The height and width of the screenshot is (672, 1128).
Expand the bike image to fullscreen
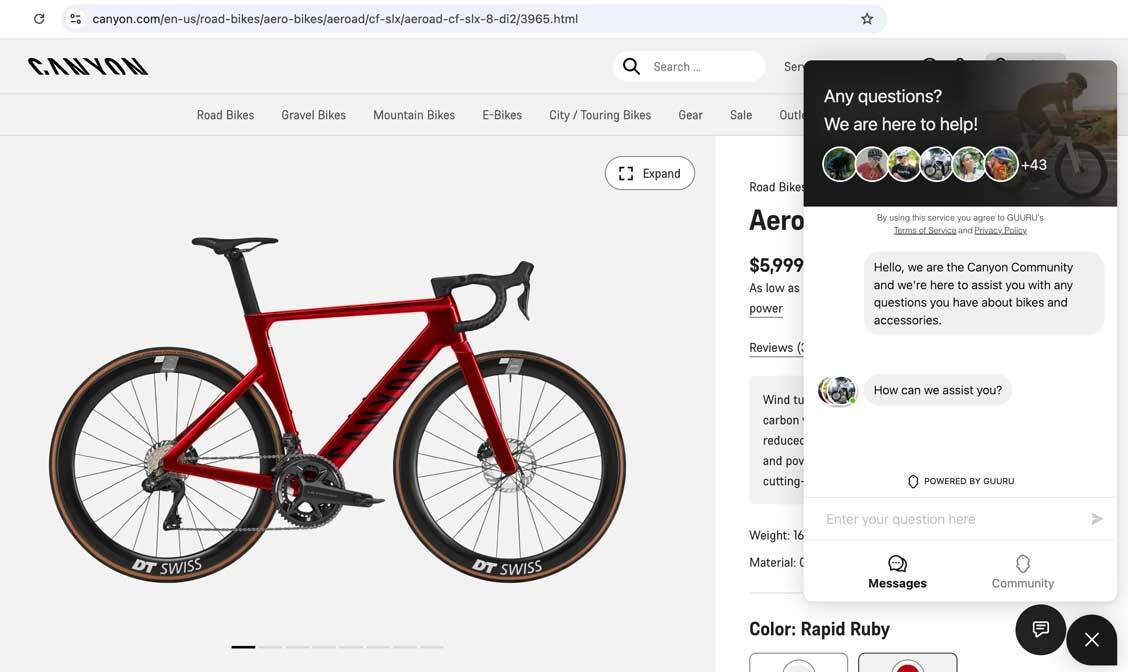coord(649,173)
